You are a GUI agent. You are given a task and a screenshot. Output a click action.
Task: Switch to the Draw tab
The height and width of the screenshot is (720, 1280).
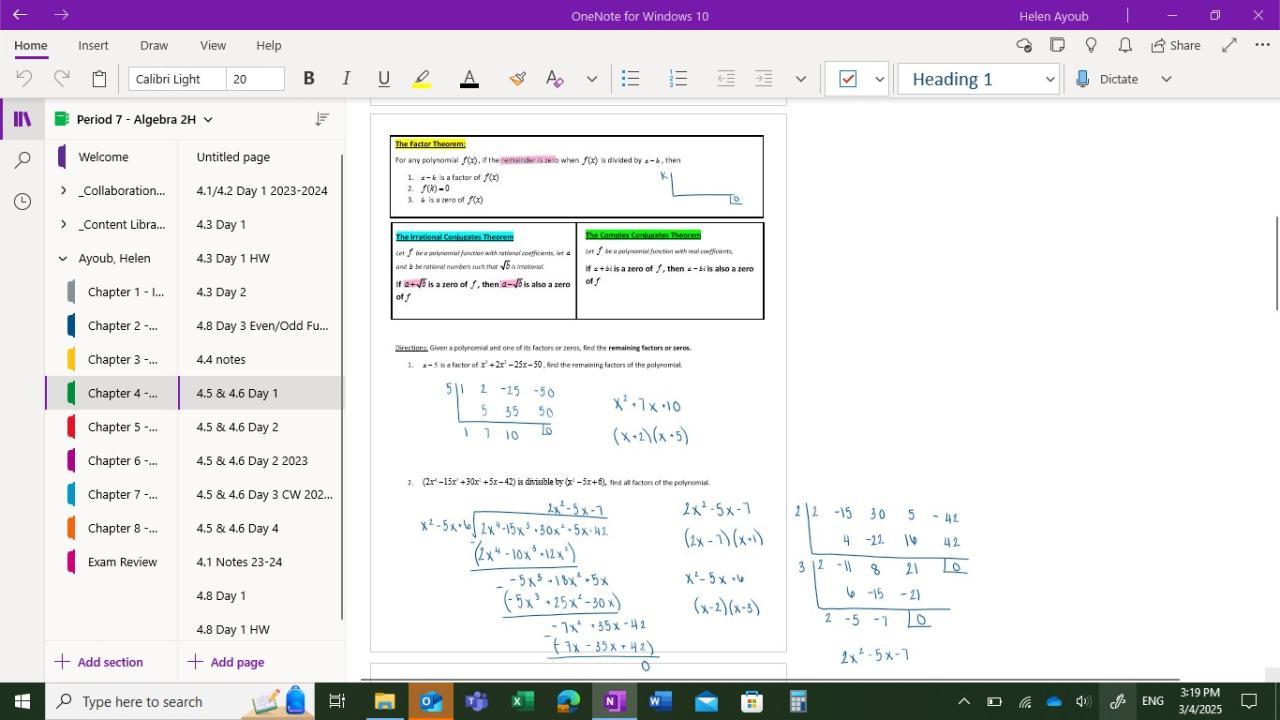[x=154, y=45]
